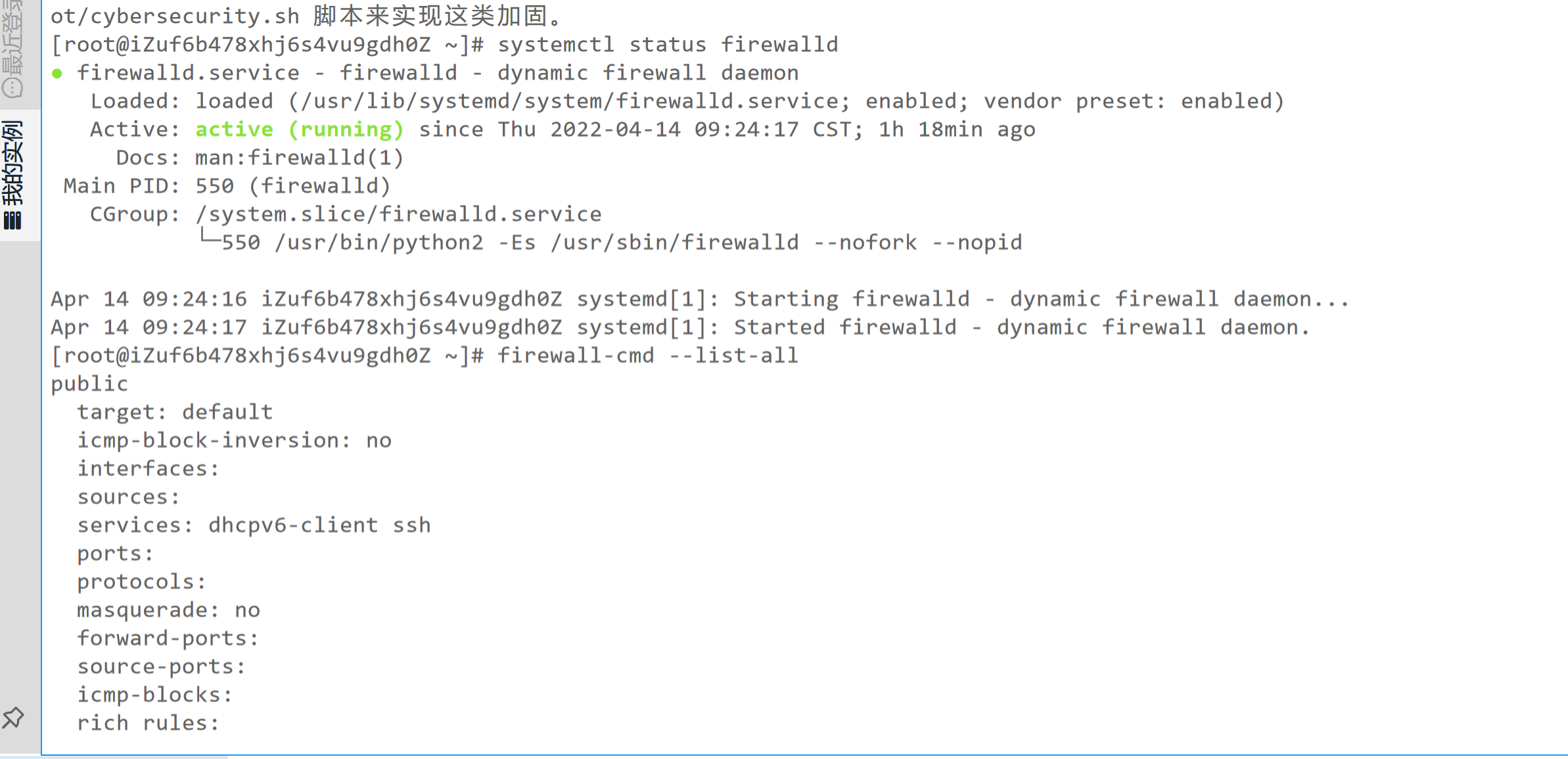Click the /system.slice/firewalld.service CGroup path

pos(398,214)
